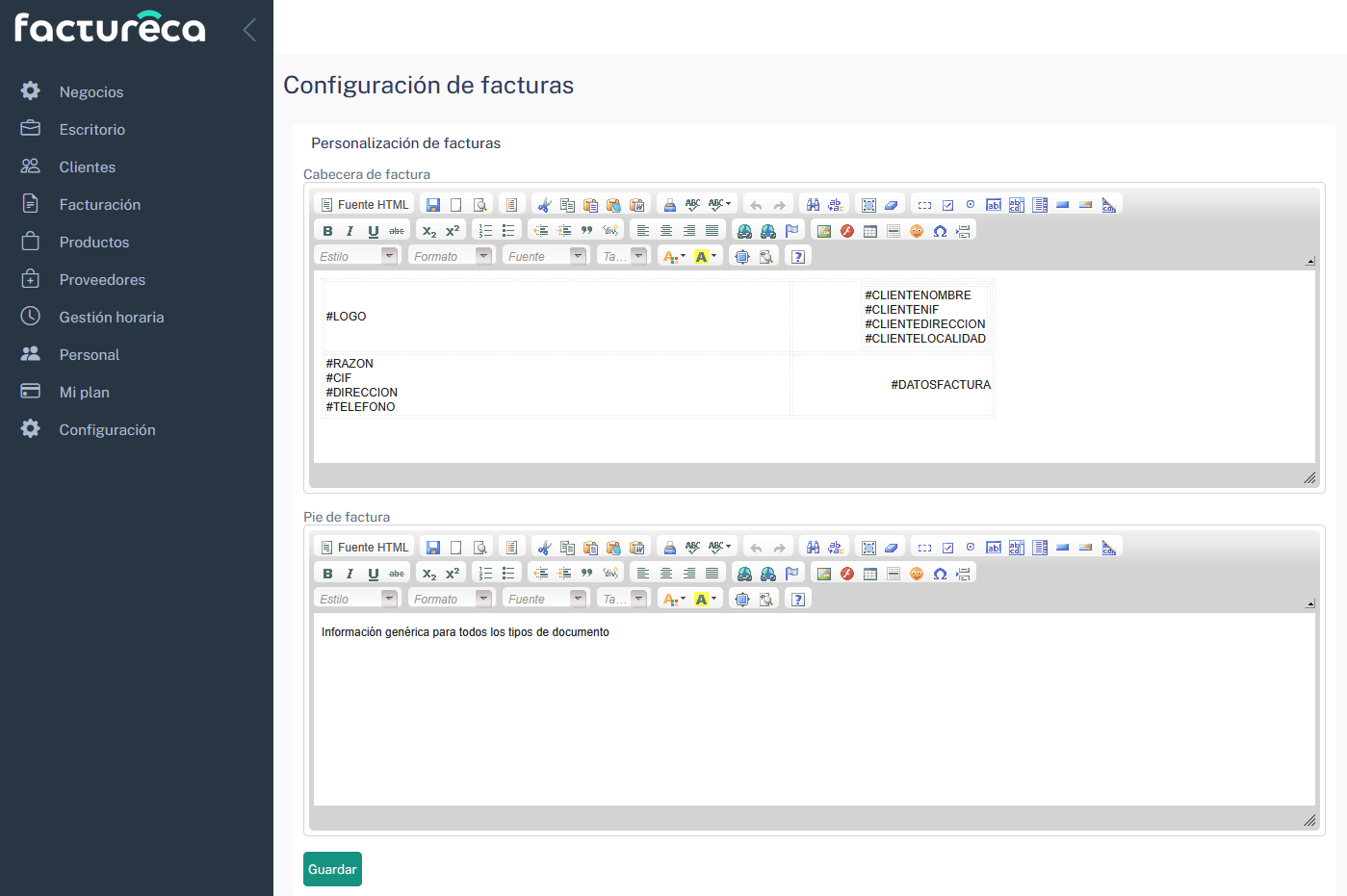Select the Cut tool in the header editor
Viewport: 1347px width, 896px height.
coord(544,203)
